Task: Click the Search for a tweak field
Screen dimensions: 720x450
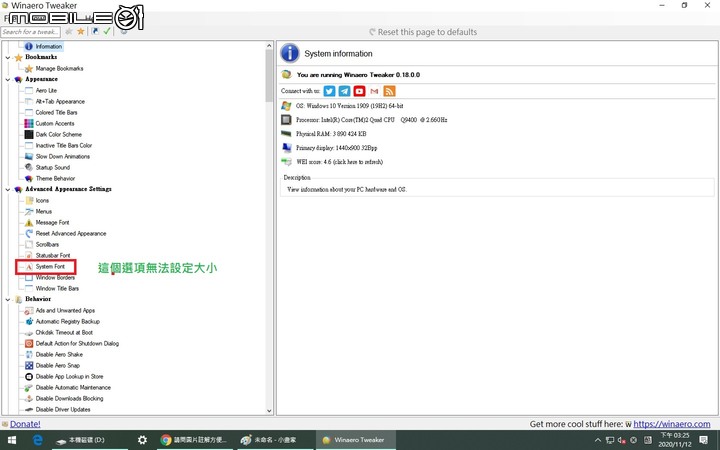Action: pyautogui.click(x=31, y=32)
